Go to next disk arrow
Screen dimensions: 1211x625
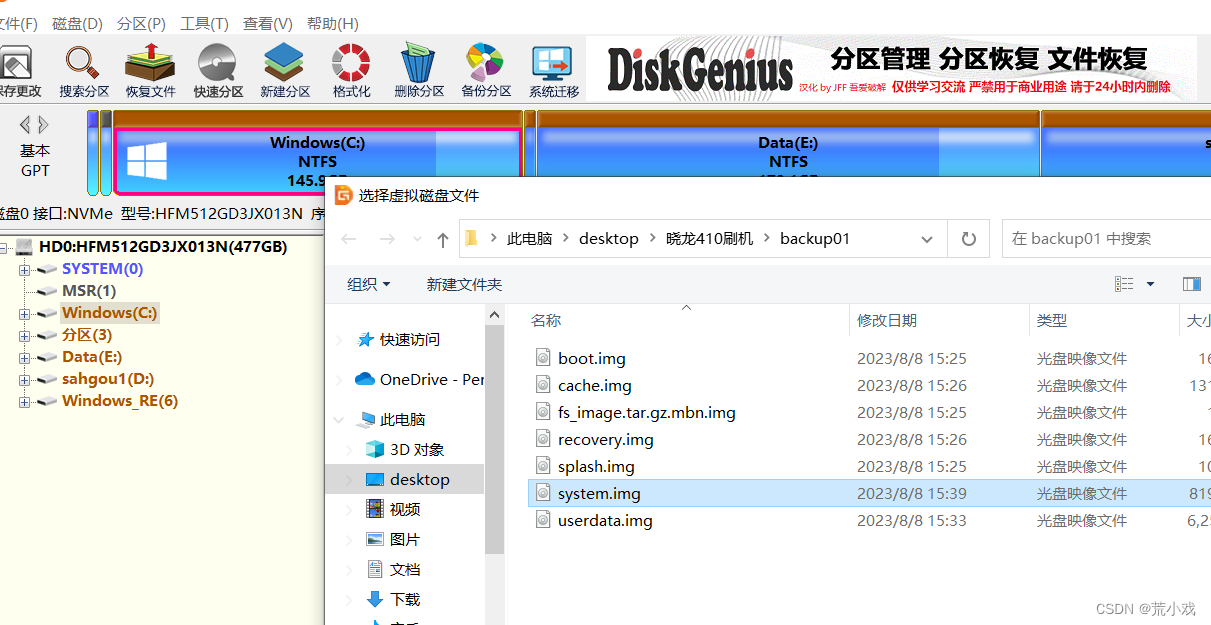pos(42,124)
